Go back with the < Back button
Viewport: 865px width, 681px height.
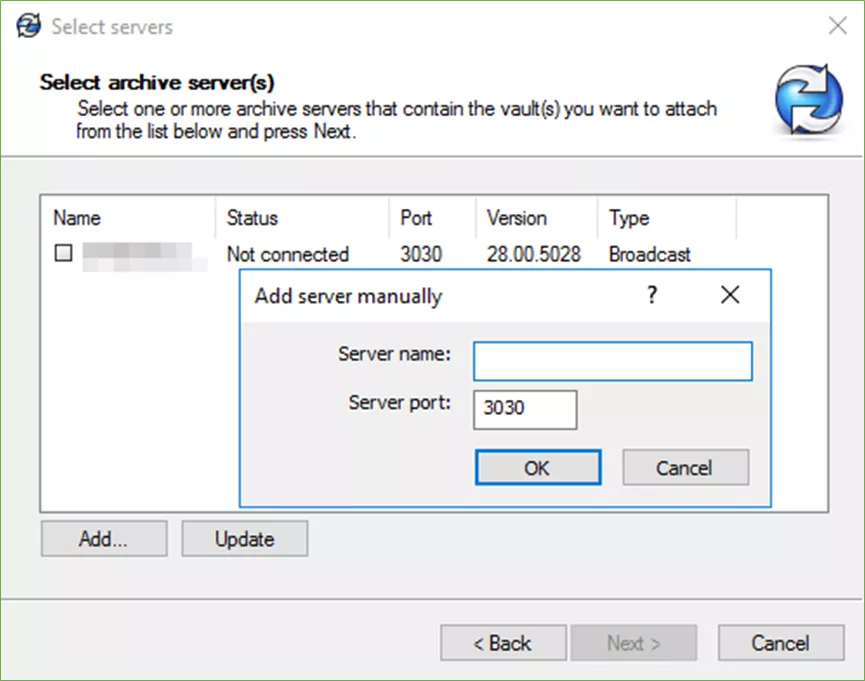click(x=503, y=643)
